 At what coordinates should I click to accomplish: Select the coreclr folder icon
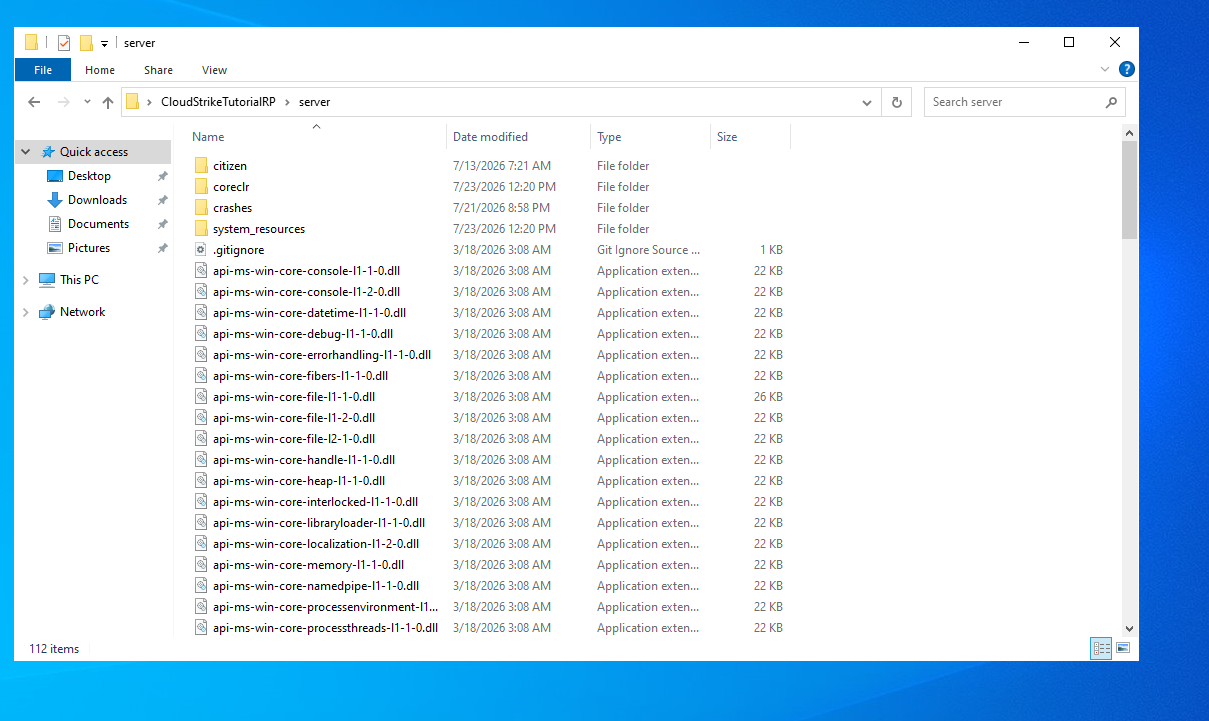coord(200,187)
